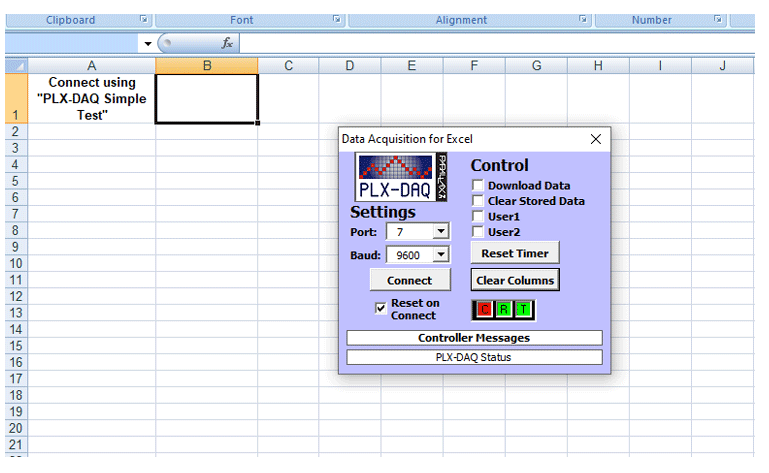Select row 21 header
769x473 pixels.
pyautogui.click(x=16, y=445)
